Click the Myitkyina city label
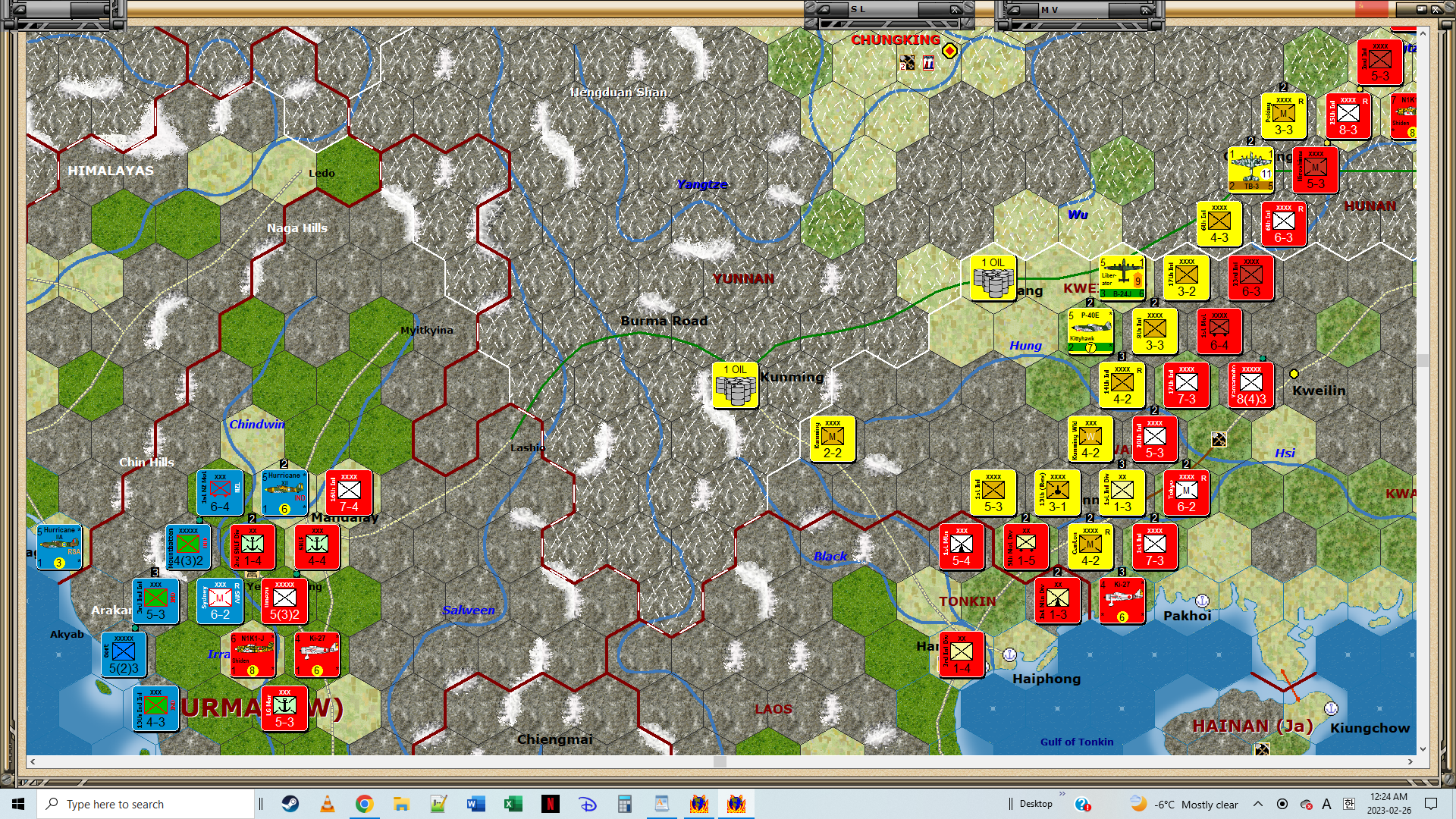The height and width of the screenshot is (819, 1456). (x=427, y=330)
